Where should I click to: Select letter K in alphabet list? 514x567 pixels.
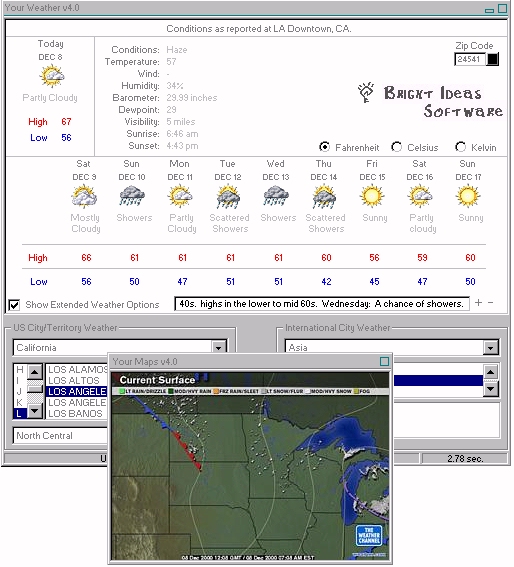tap(20, 402)
